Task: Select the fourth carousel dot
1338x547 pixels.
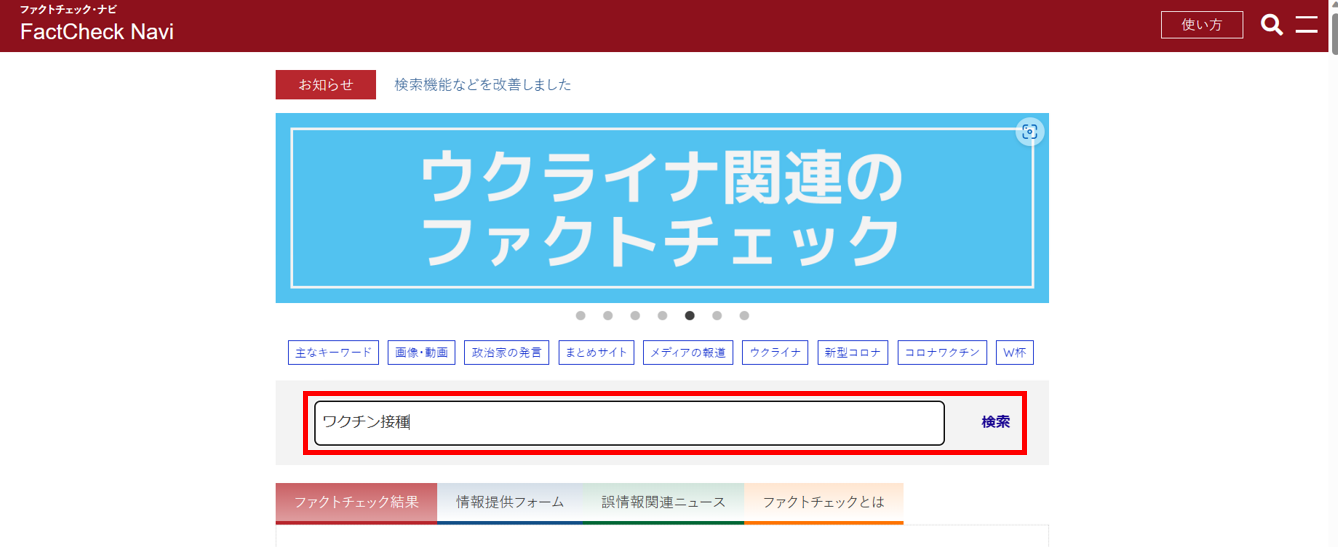Action: click(x=662, y=316)
